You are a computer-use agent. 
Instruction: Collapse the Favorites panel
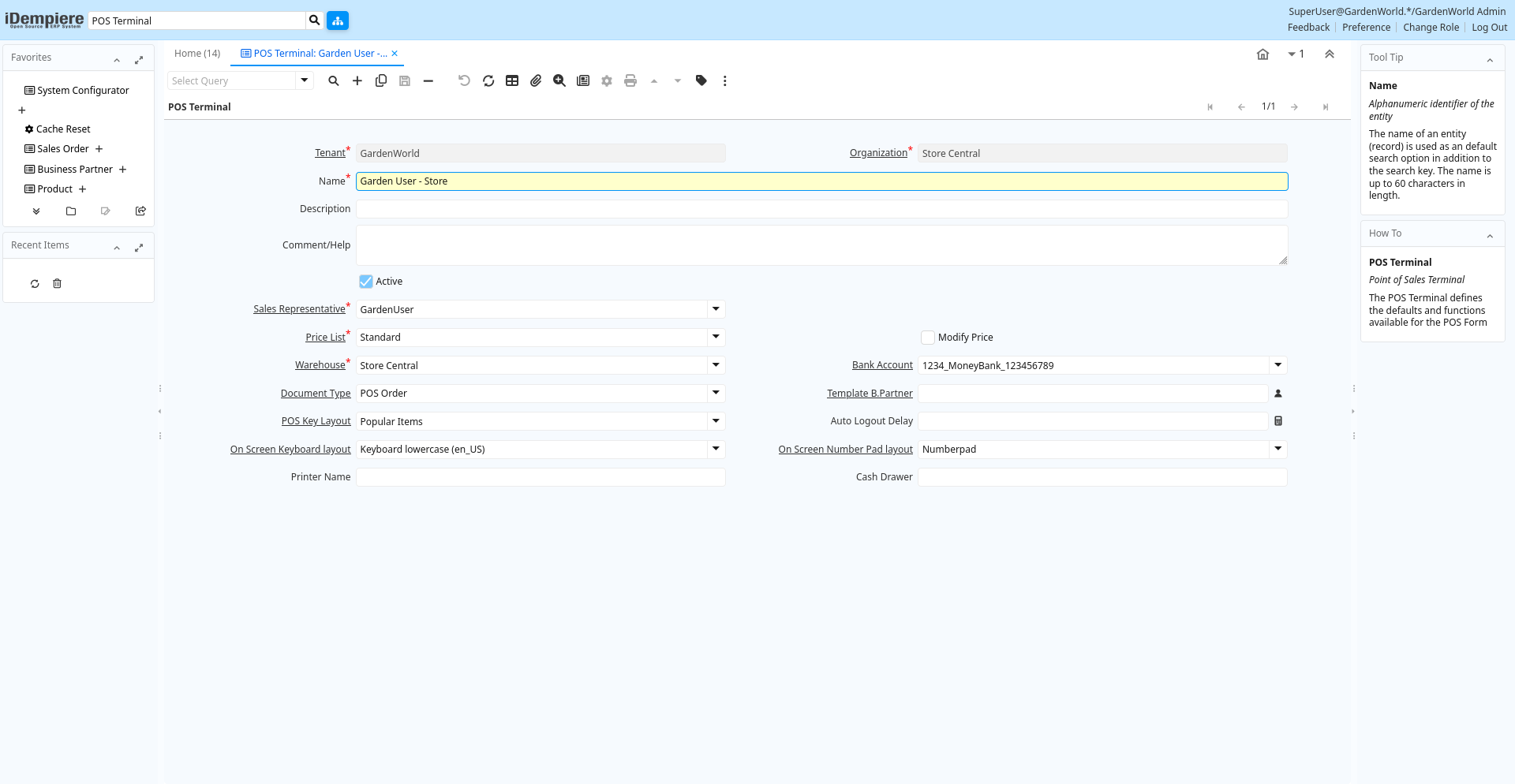[117, 60]
